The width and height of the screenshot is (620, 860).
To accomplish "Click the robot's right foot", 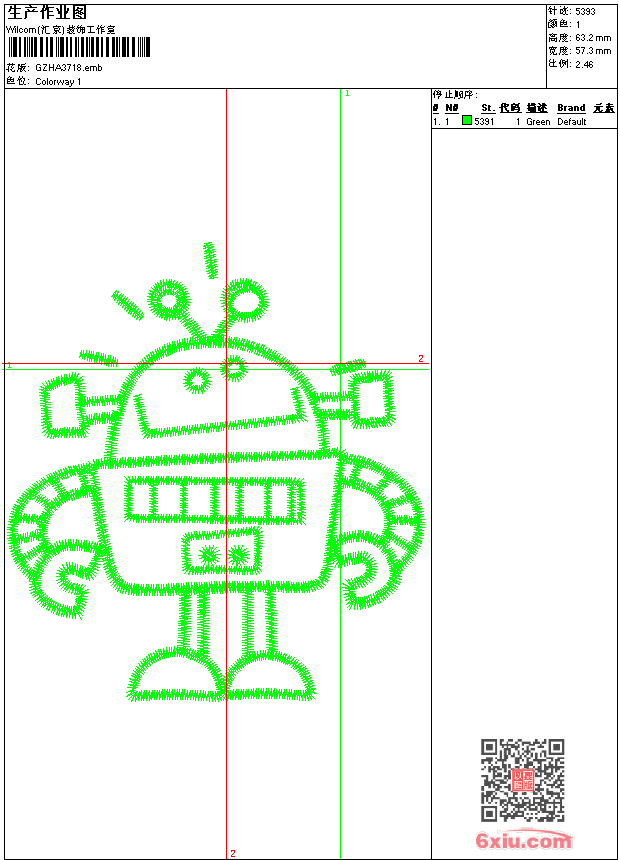I will coord(272,678).
